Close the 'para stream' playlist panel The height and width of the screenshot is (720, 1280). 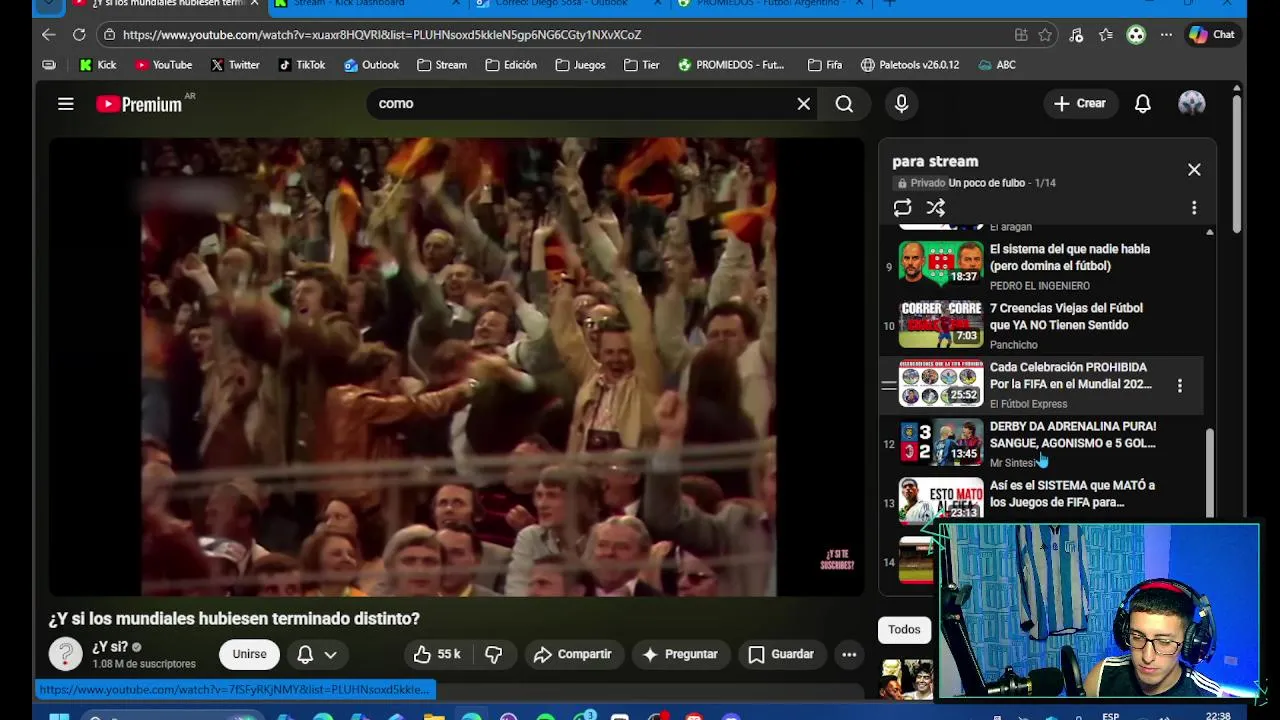[x=1194, y=170]
